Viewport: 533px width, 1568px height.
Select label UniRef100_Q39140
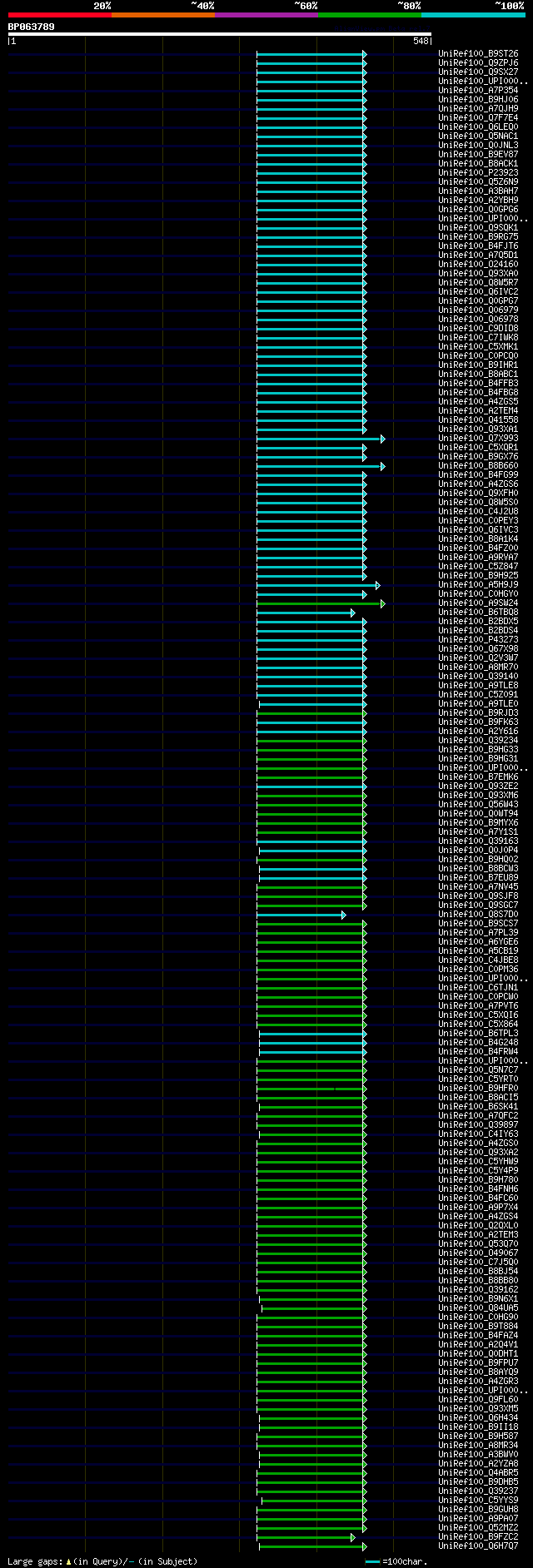click(478, 677)
